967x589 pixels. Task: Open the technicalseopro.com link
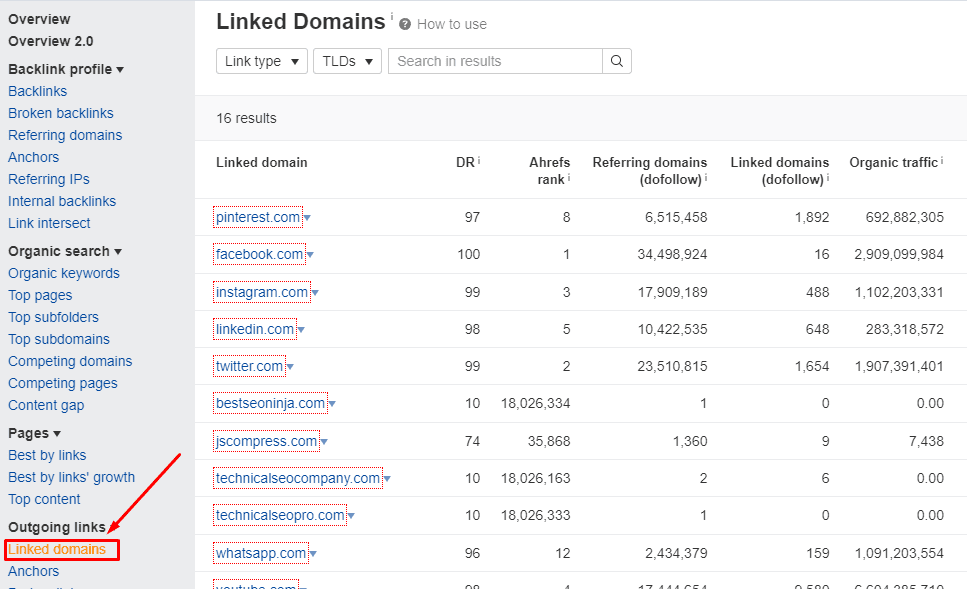tap(280, 515)
